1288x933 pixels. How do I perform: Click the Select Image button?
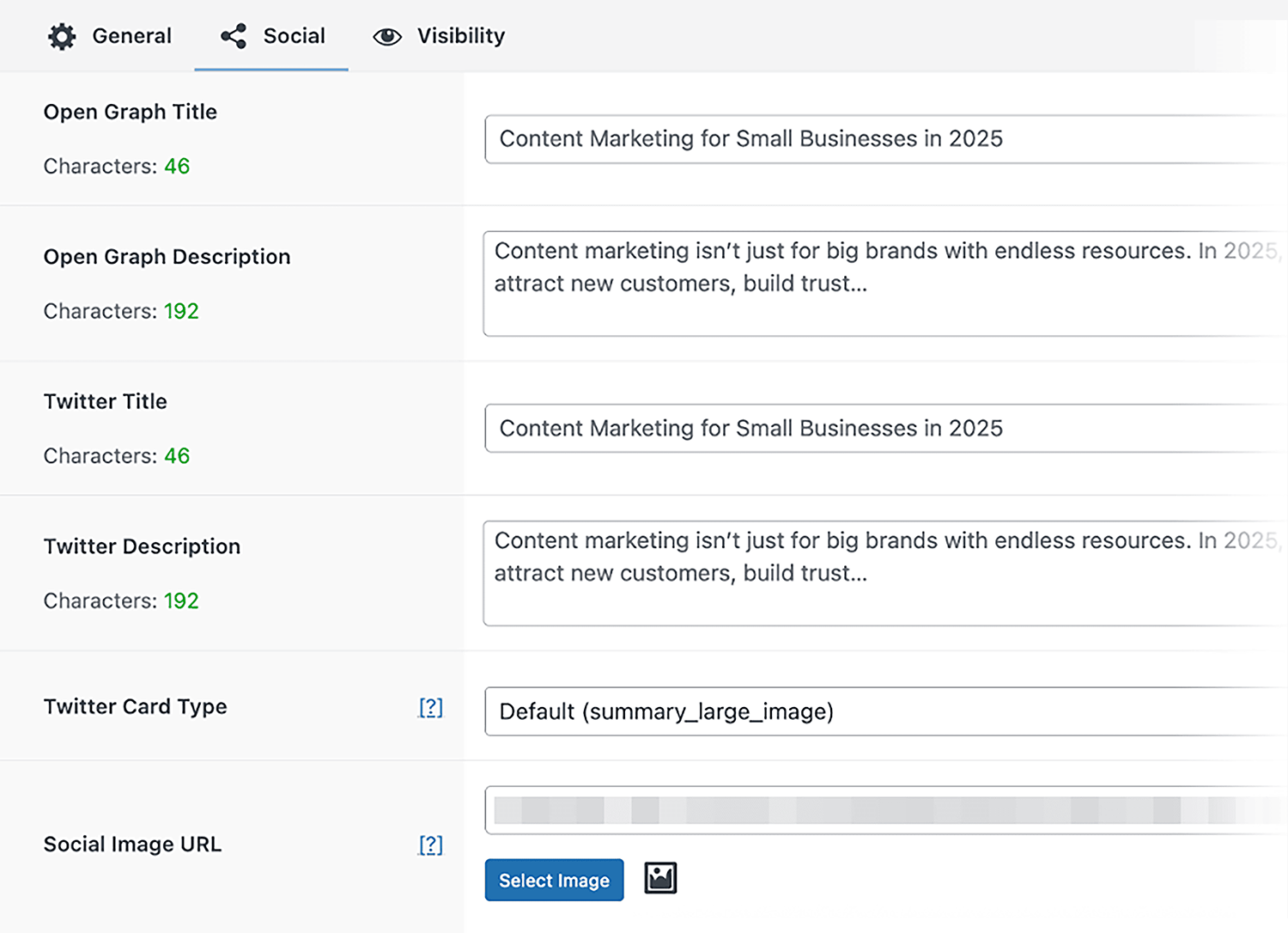tap(554, 880)
